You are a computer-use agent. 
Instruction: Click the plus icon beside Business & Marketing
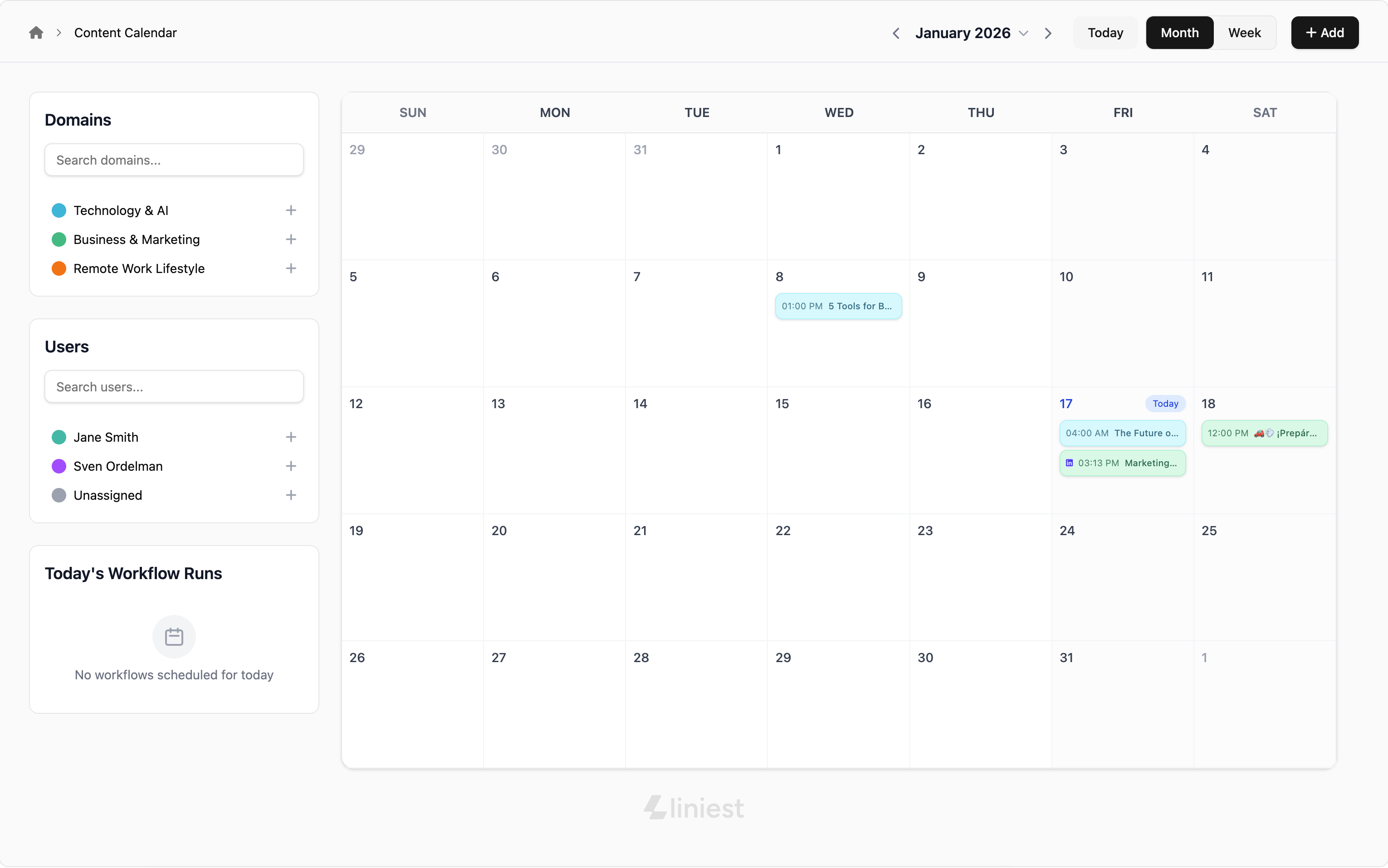pos(291,239)
